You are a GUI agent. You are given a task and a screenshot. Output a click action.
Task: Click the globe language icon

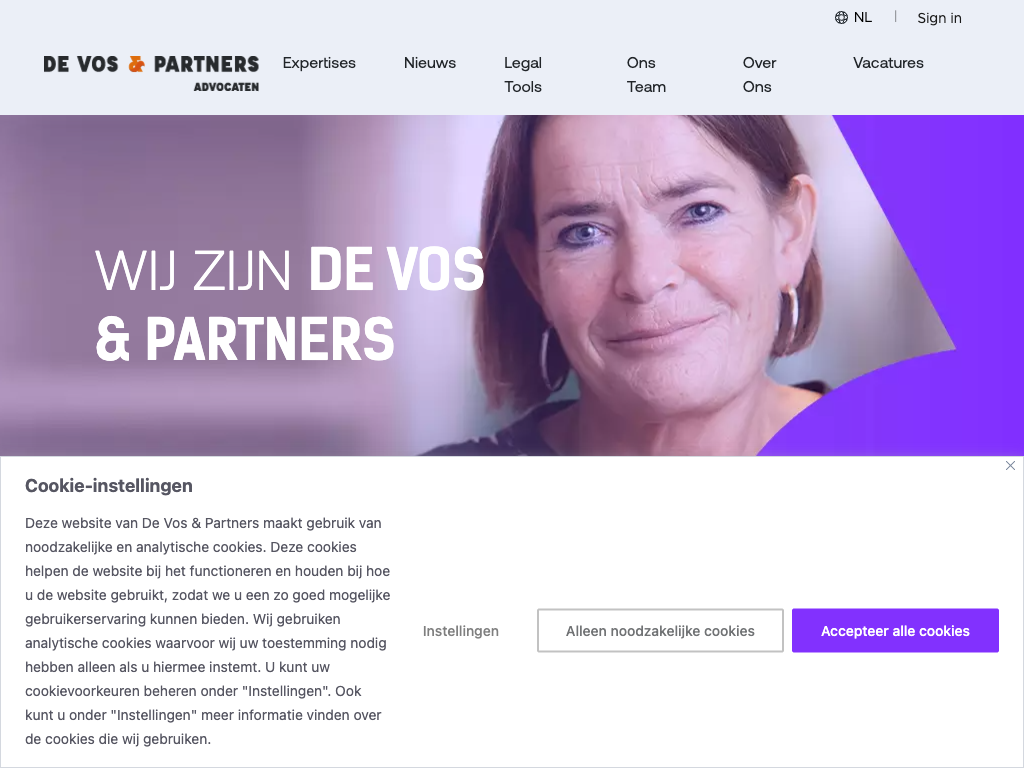(841, 18)
